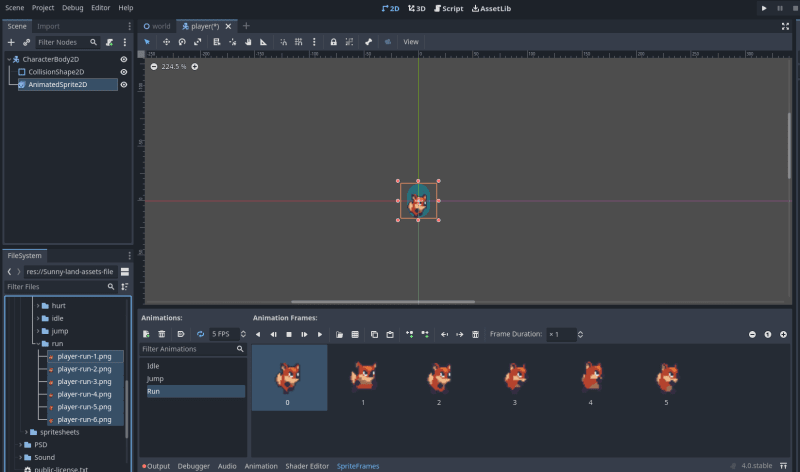Copy the selected animation frame
This screenshot has height=472, width=800.
[374, 334]
